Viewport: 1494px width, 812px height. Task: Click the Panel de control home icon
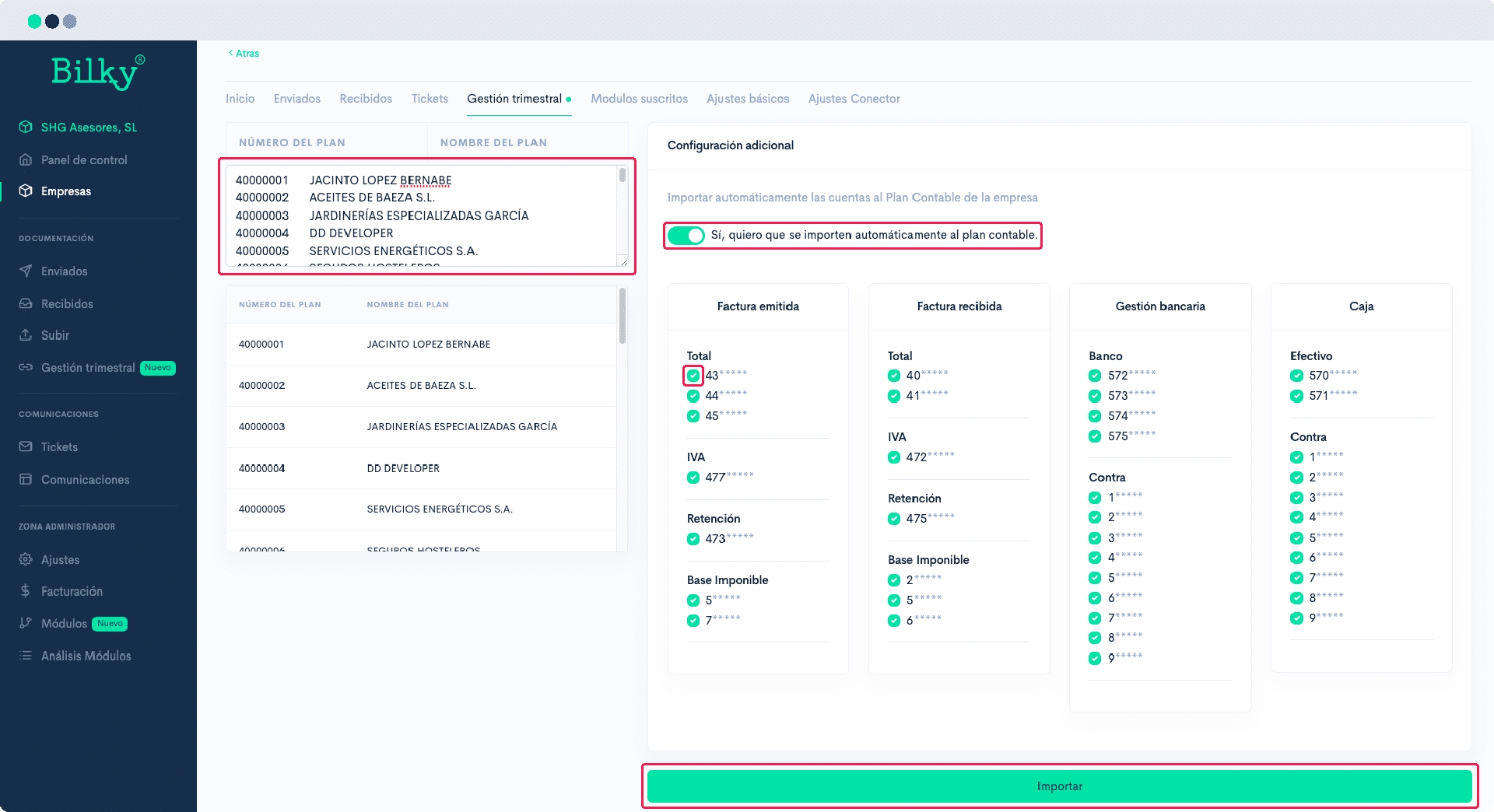coord(26,159)
